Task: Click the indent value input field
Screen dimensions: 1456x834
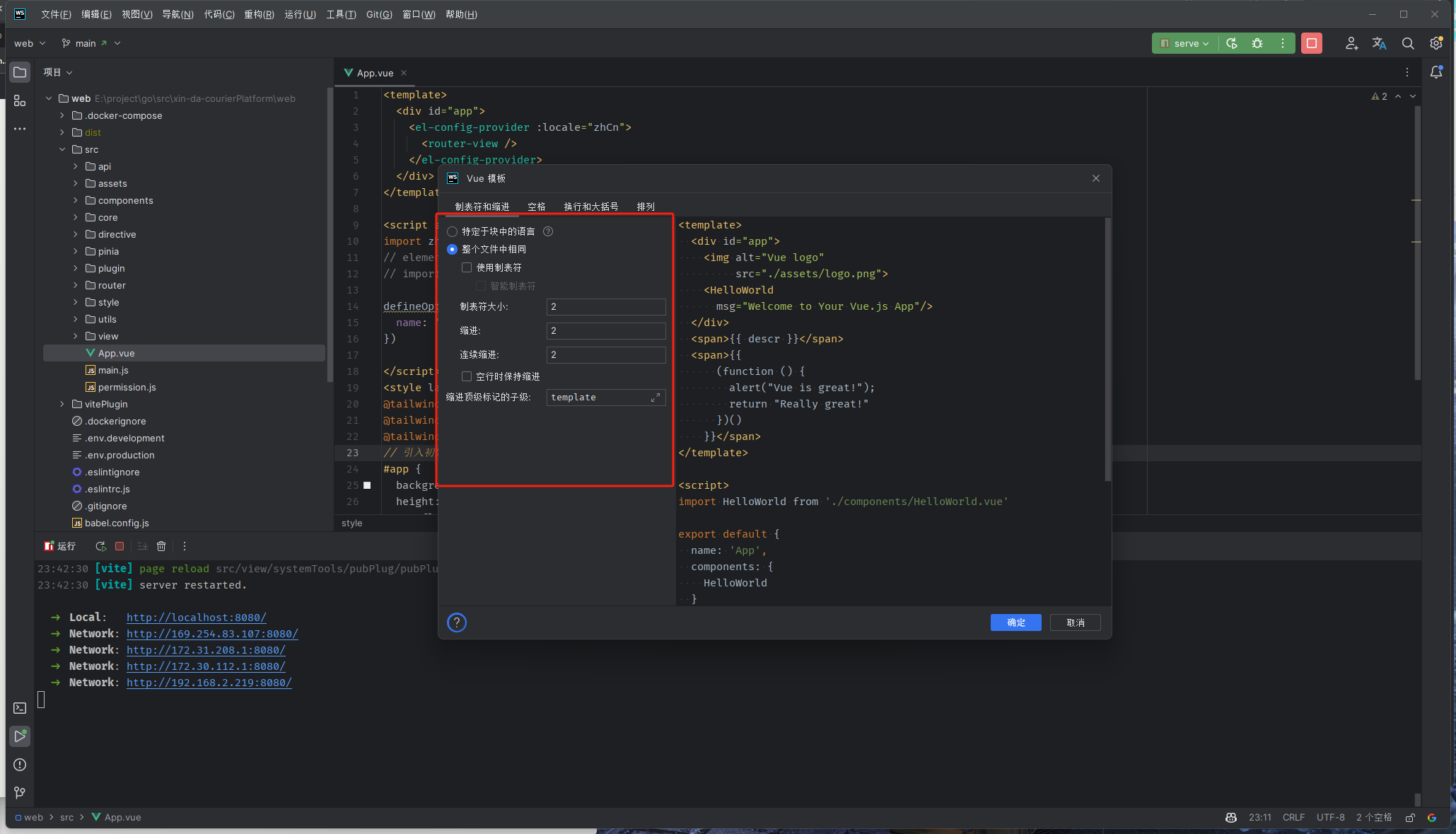Action: (x=606, y=331)
